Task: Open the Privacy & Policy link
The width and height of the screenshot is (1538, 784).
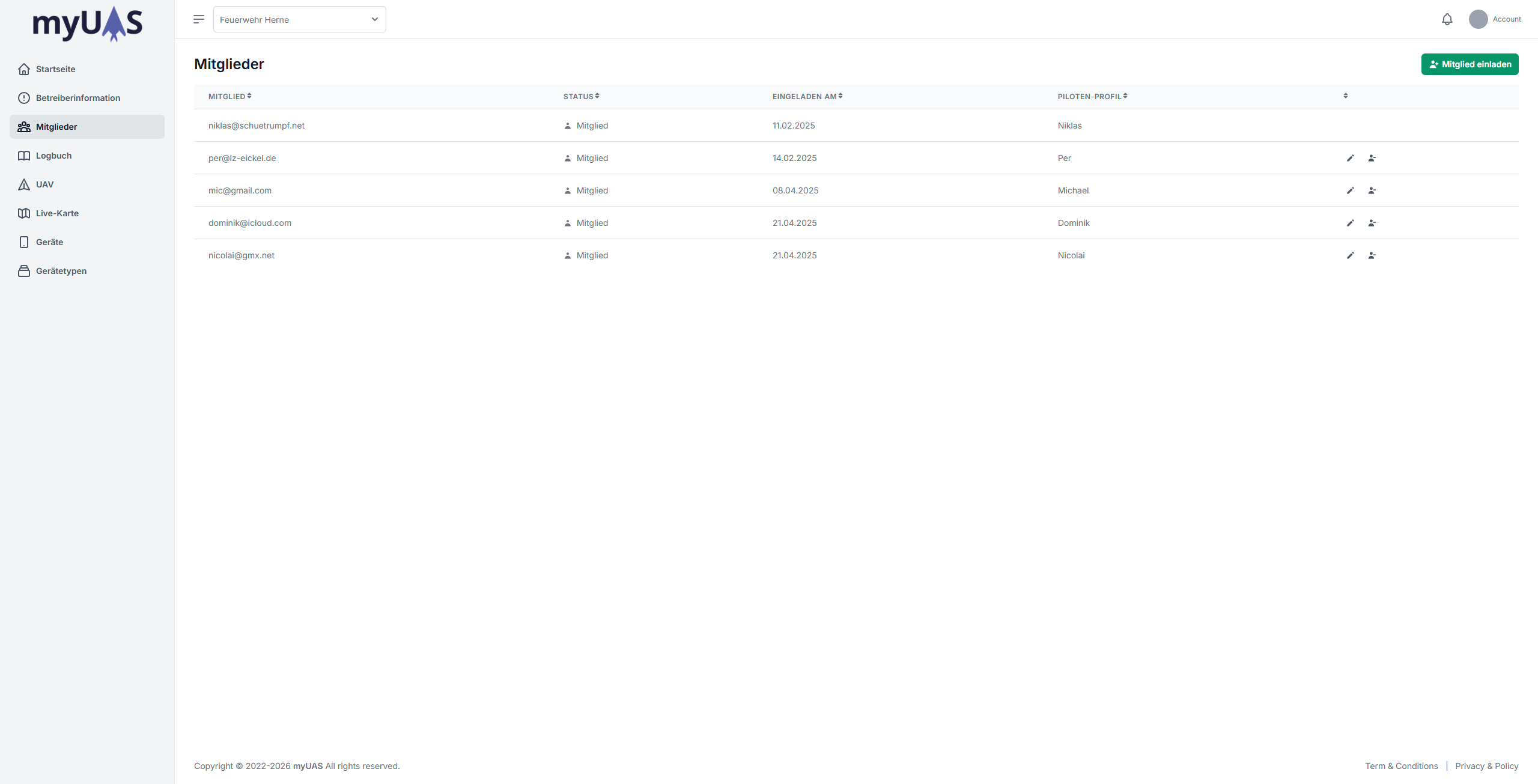Action: (x=1486, y=766)
